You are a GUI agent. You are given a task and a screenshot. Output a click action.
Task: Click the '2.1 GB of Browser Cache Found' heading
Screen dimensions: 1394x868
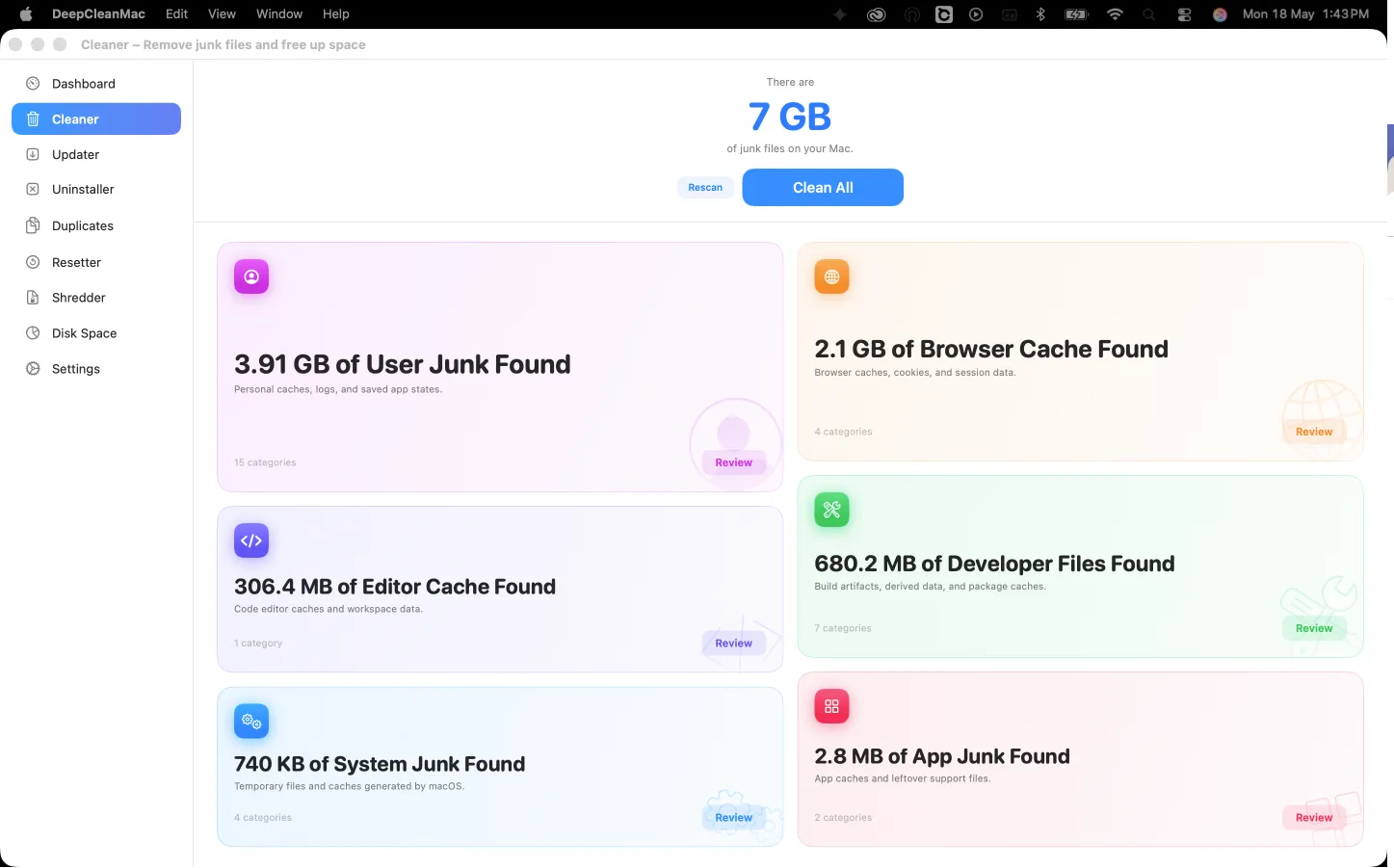pos(991,349)
